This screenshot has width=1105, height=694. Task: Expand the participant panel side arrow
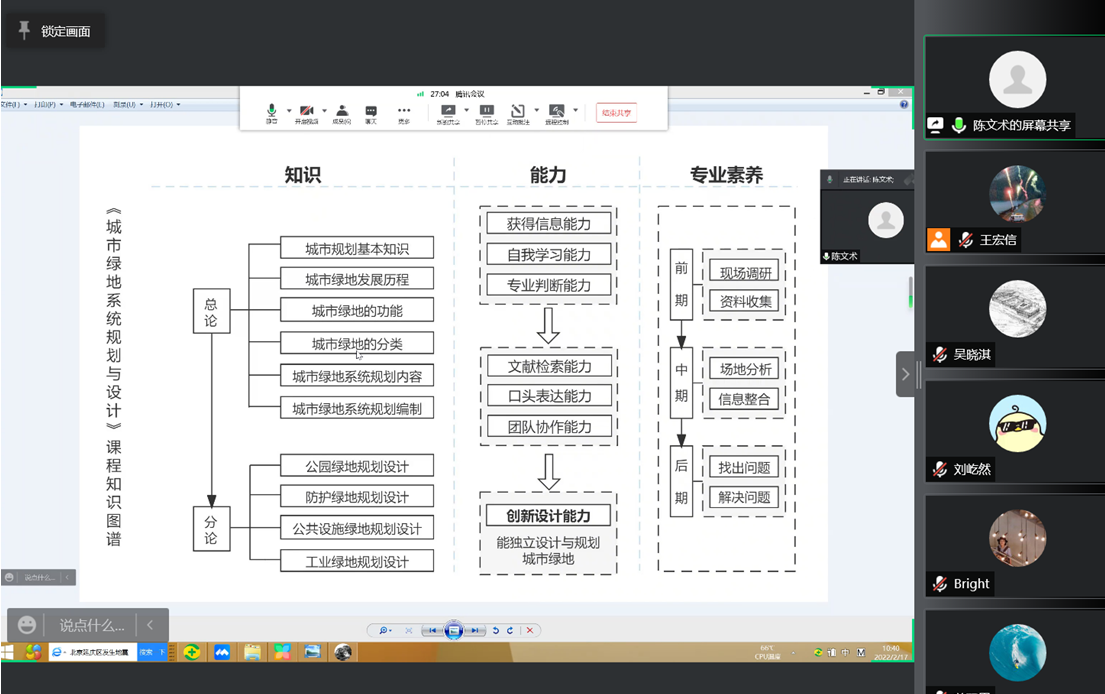click(x=905, y=374)
